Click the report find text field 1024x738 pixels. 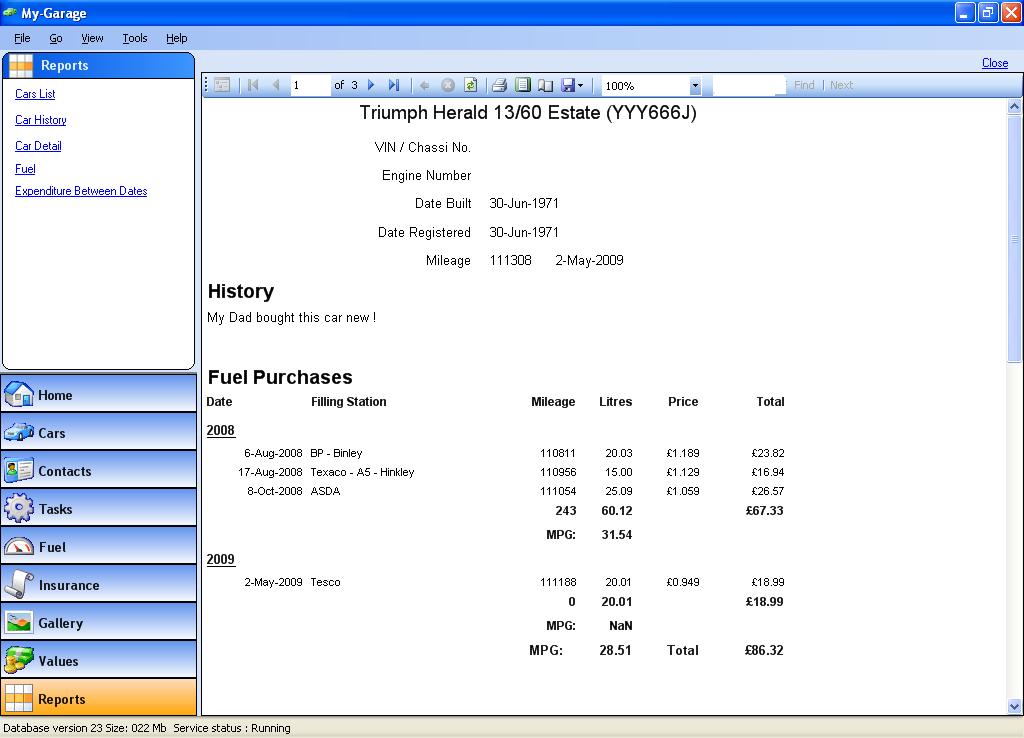tap(748, 86)
